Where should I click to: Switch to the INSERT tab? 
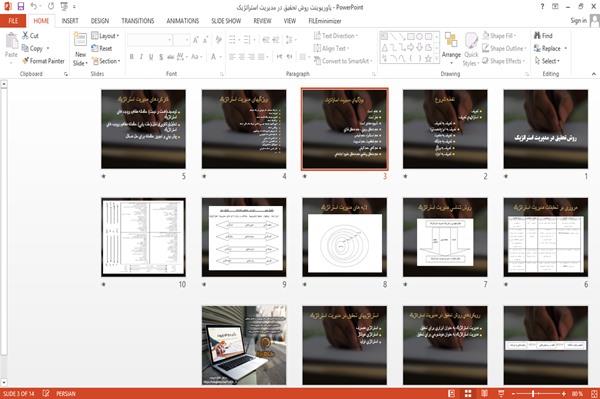tap(70, 21)
